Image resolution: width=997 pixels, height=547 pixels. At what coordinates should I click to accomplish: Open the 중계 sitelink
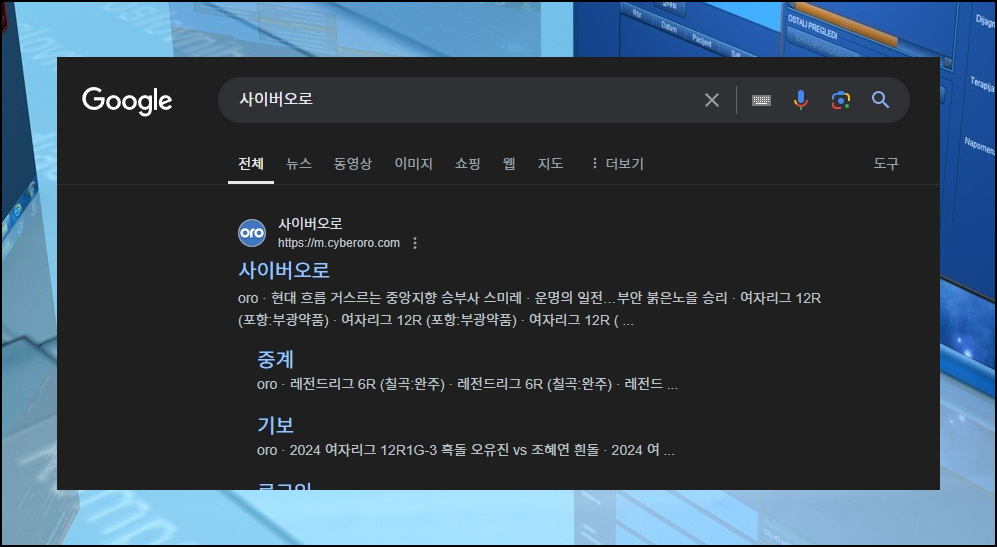pos(275,359)
